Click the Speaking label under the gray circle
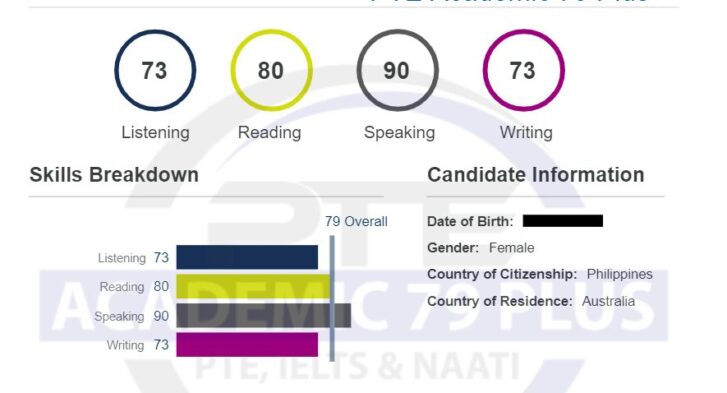 (399, 133)
